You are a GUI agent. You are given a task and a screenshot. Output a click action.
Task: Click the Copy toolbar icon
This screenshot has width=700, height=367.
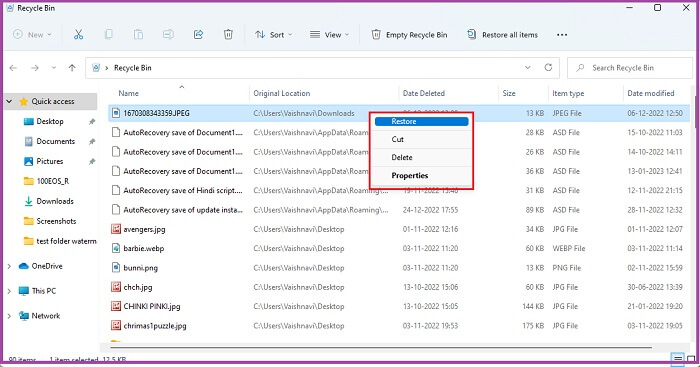[x=108, y=34]
